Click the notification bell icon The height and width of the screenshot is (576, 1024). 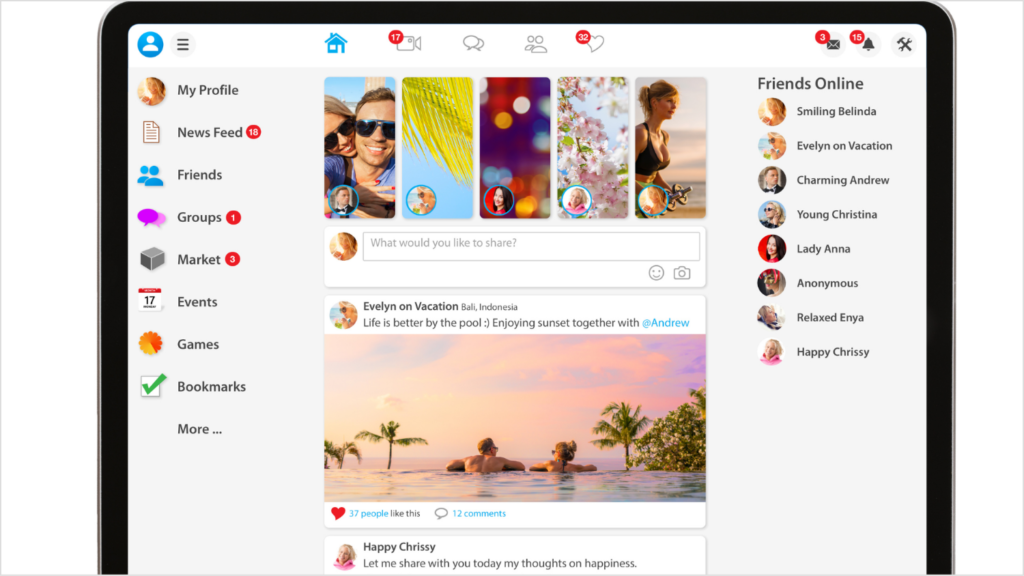(x=868, y=44)
